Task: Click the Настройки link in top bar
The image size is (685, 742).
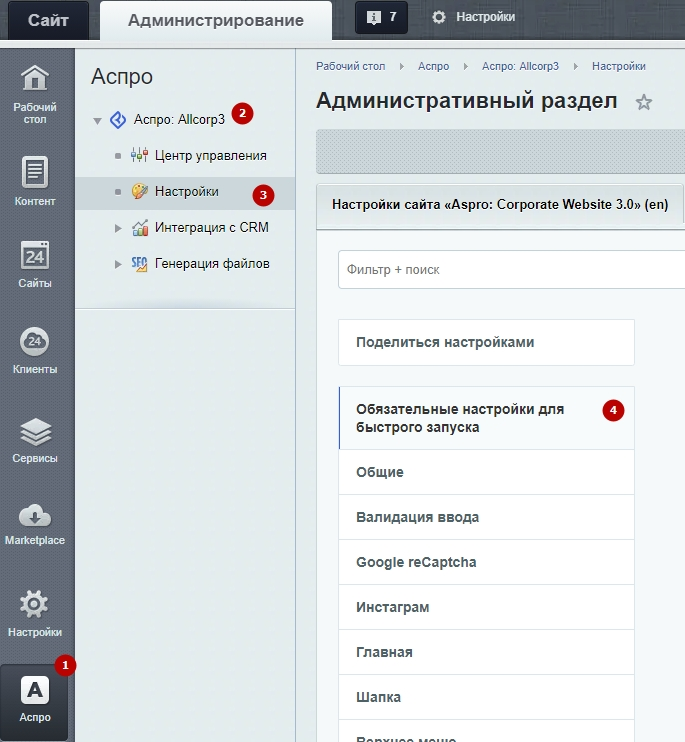Action: pos(485,17)
